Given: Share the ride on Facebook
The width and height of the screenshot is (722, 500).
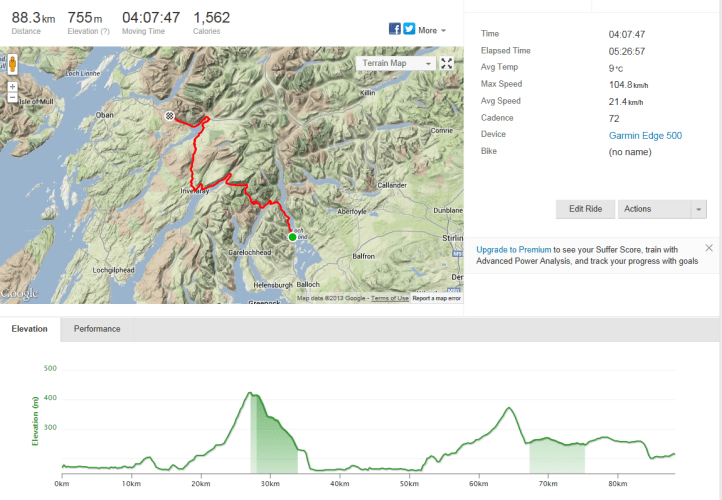Looking at the screenshot, I should (x=395, y=29).
